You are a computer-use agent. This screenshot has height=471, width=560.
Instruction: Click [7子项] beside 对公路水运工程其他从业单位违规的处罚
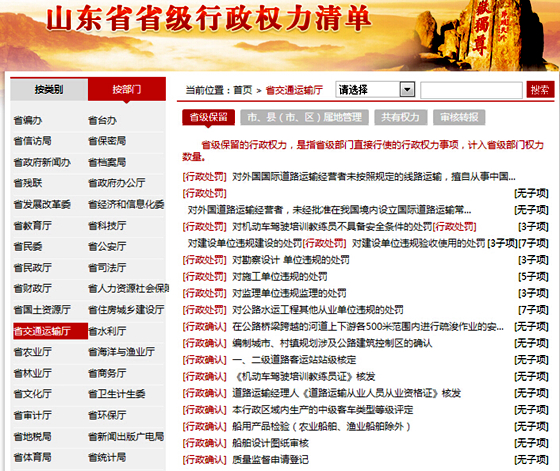click(x=533, y=310)
